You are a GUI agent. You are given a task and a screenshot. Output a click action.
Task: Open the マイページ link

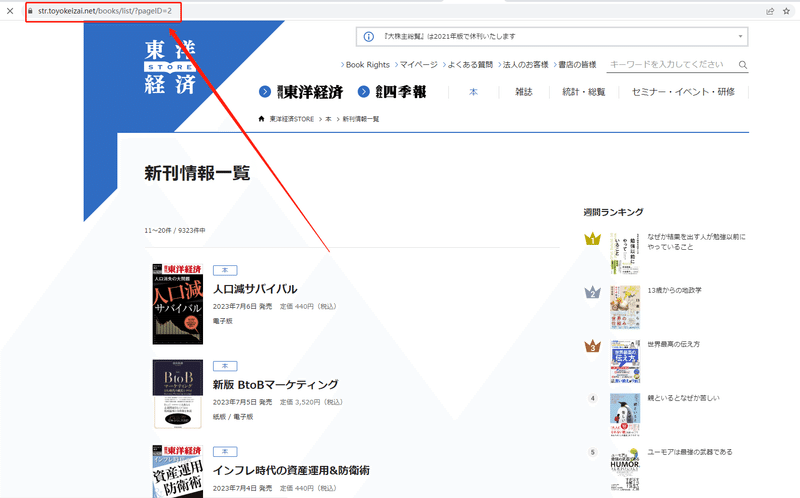pyautogui.click(x=418, y=65)
